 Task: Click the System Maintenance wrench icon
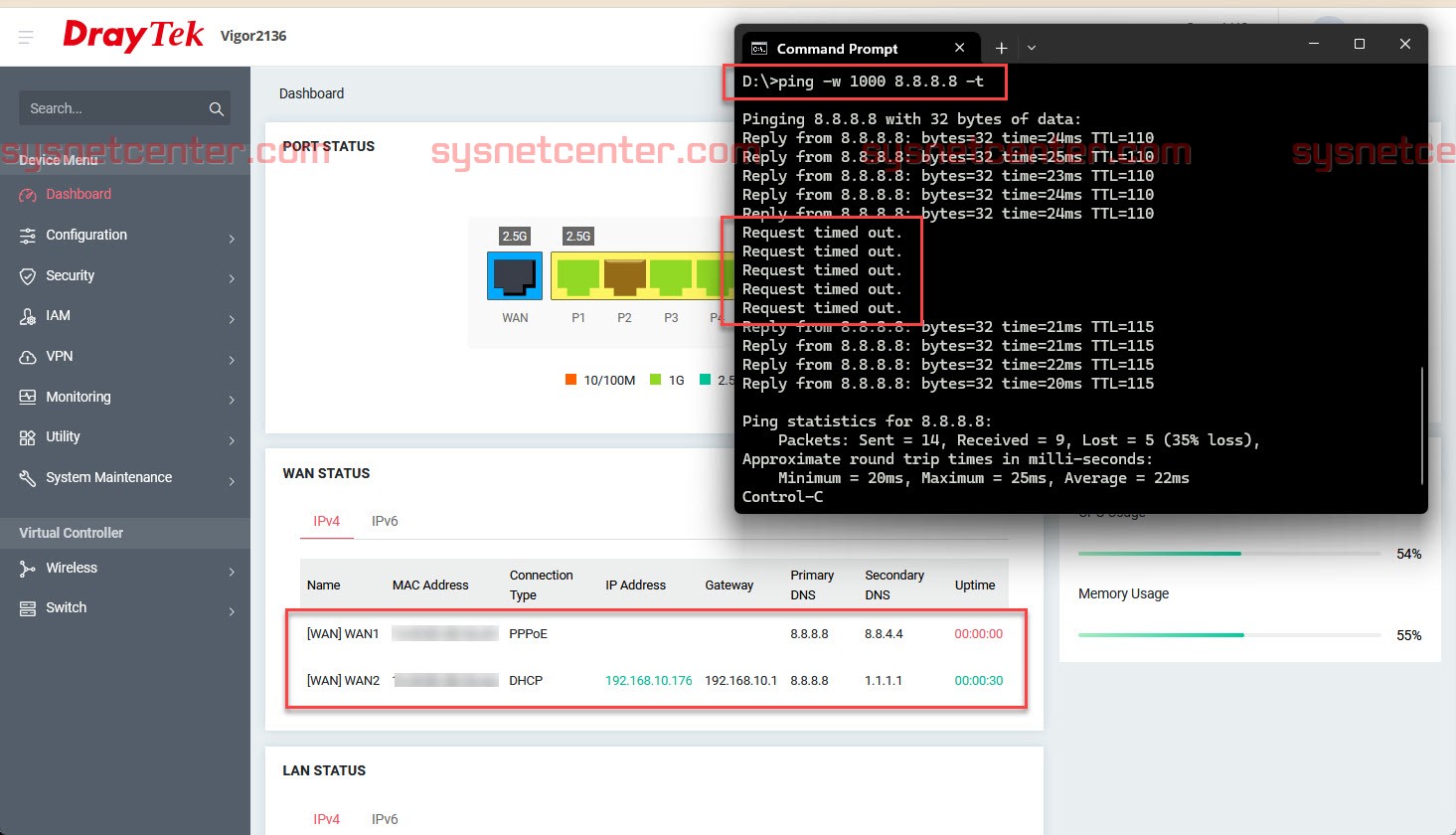(x=28, y=478)
